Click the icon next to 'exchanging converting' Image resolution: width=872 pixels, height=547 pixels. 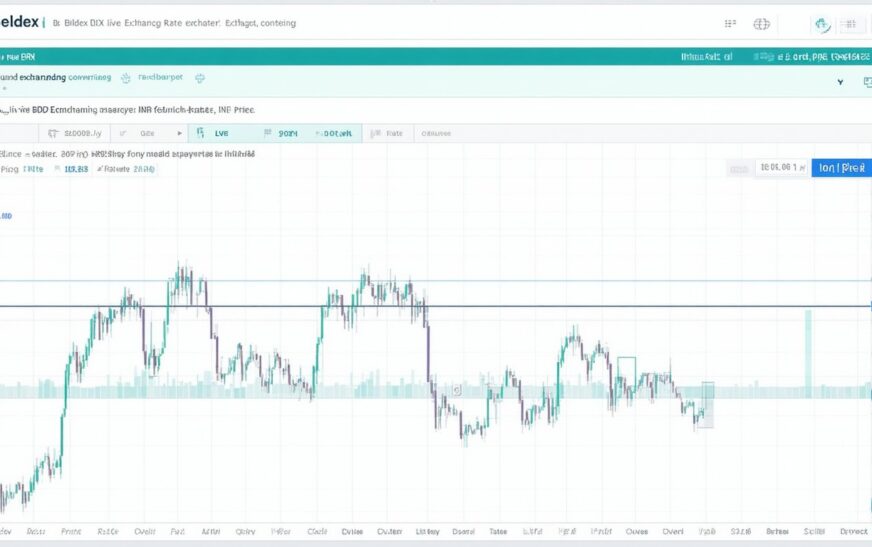[125, 76]
